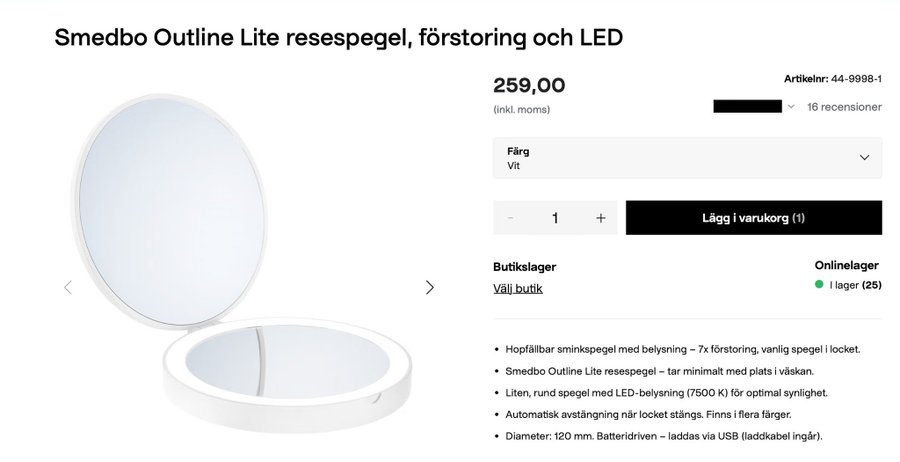Click the green in-stock status dot
900x462 pixels.
click(x=818, y=285)
